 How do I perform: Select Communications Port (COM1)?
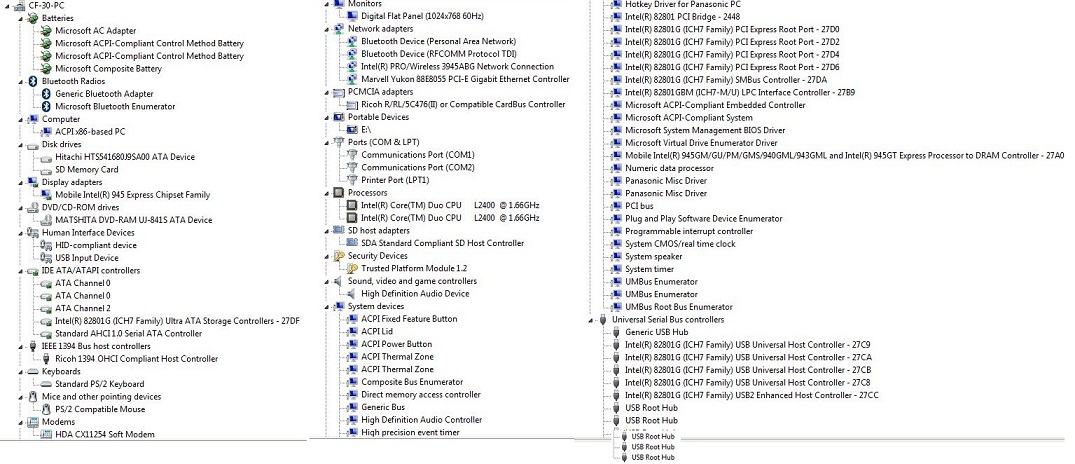(x=418, y=155)
